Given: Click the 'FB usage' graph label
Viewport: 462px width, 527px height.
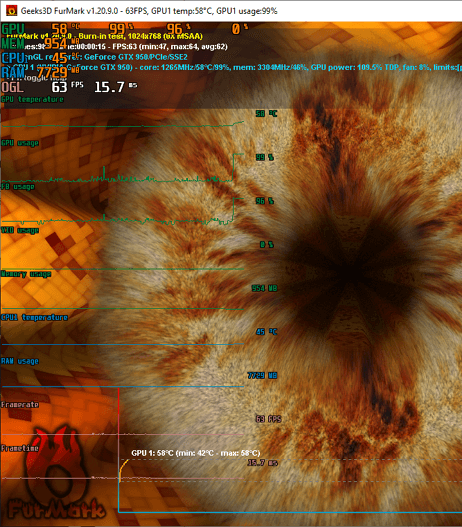Looking at the screenshot, I should [18, 187].
